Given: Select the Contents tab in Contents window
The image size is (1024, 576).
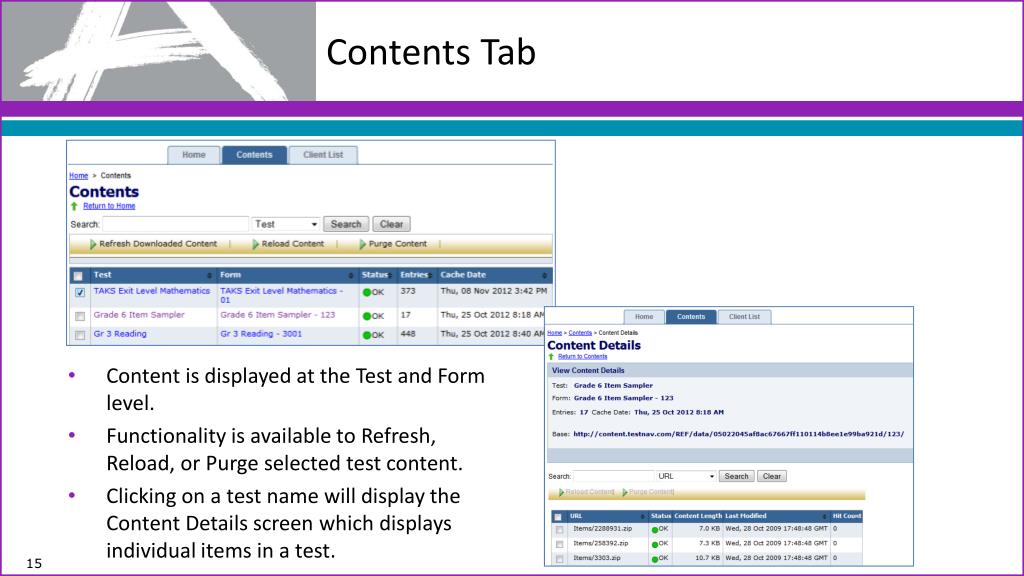Looking at the screenshot, I should [x=254, y=155].
